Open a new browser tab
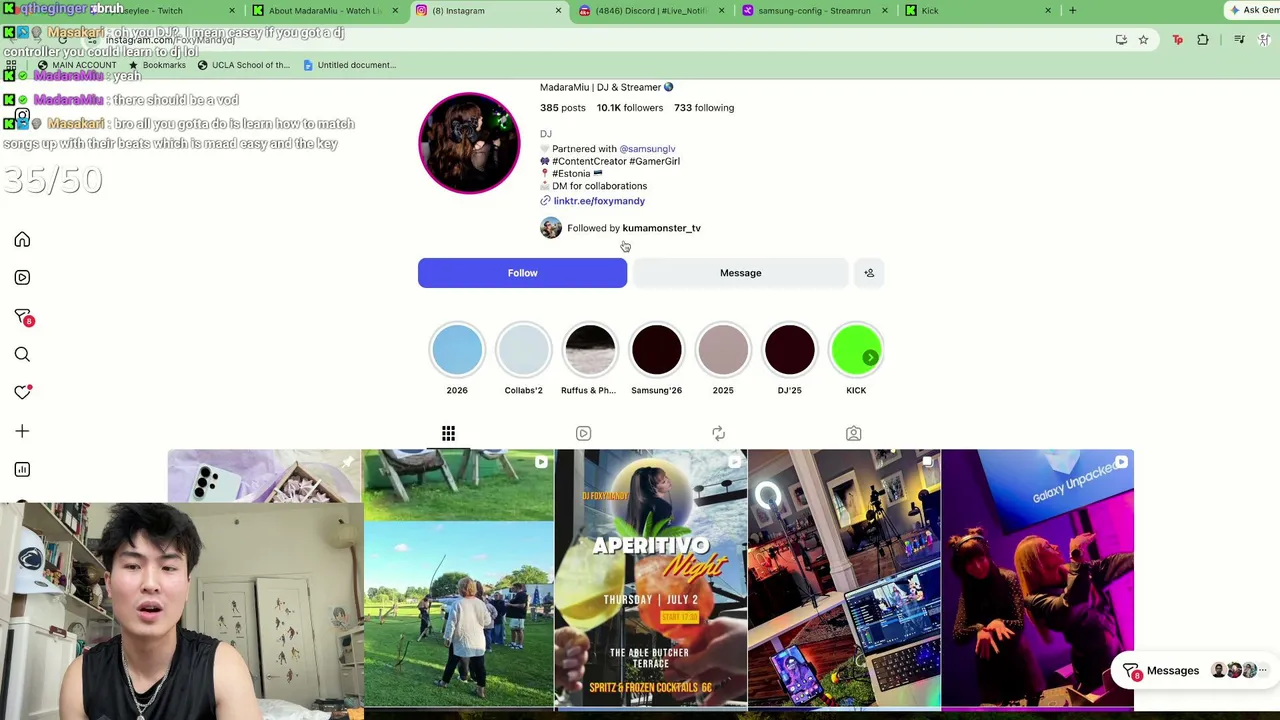This screenshot has width=1280, height=720. 1072,11
